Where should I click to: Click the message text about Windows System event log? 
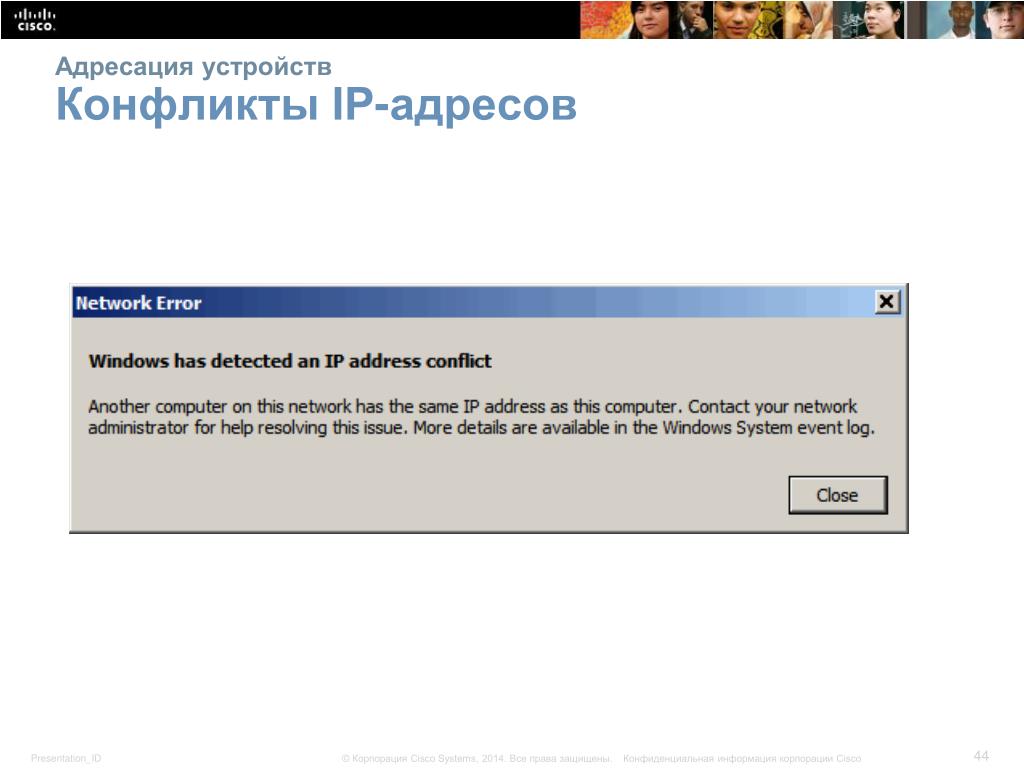coord(481,417)
